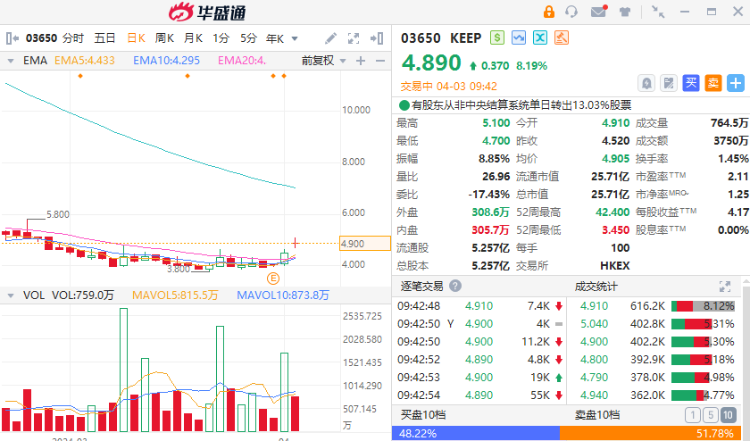Image resolution: width=750 pixels, height=441 pixels.
Task: Open more K-line periods dropdown arrow
Action: [x=295, y=38]
